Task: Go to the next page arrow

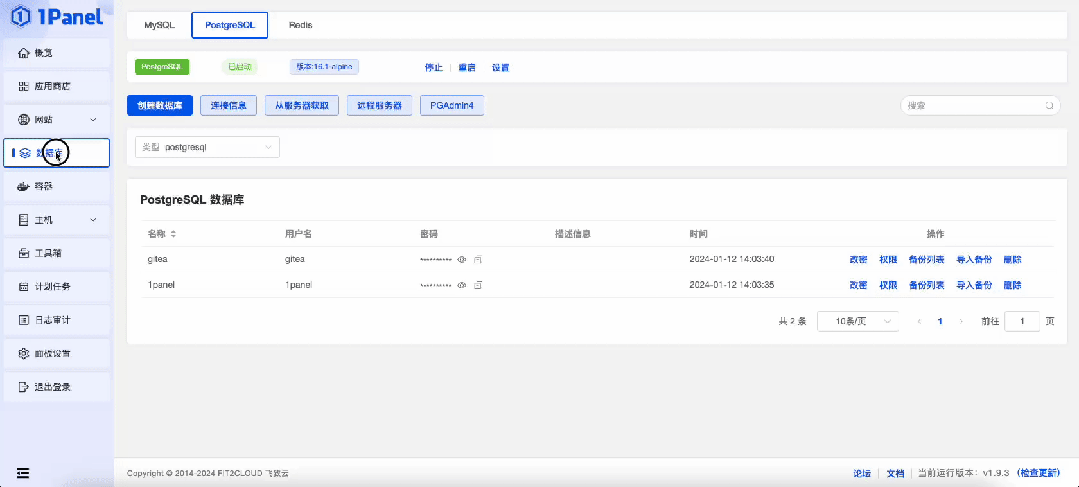Action: 961,321
